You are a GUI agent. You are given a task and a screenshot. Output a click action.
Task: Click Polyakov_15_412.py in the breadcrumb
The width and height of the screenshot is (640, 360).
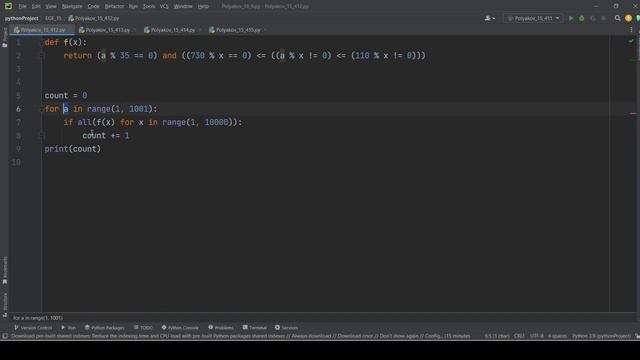click(x=93, y=18)
